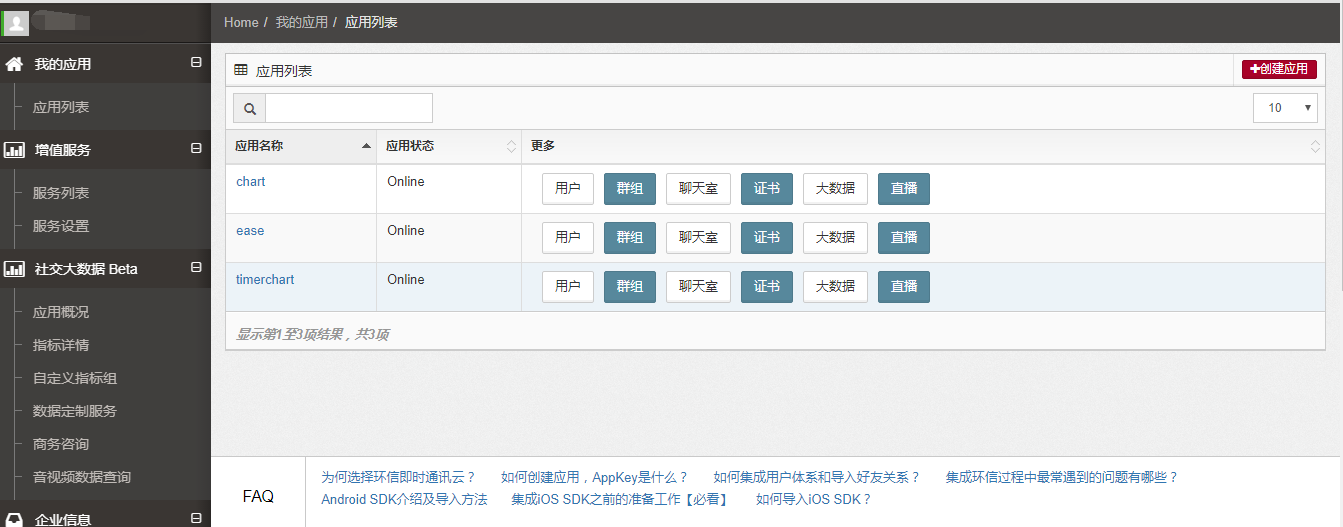Click the chart icon beside 增值服务
The height and width of the screenshot is (527, 1343).
pos(14,150)
